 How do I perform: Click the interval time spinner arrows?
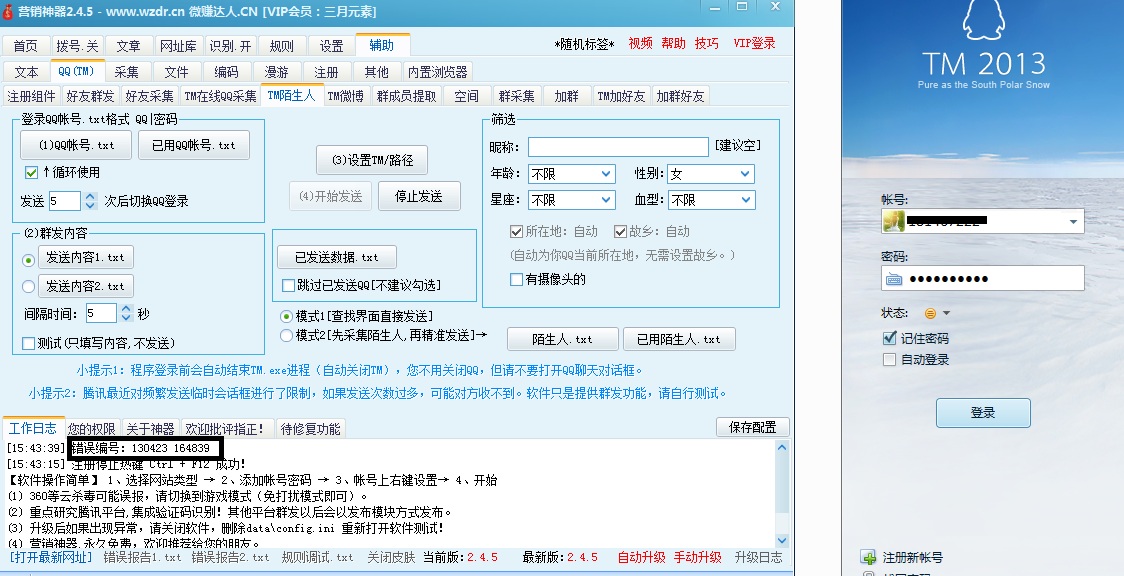(x=126, y=313)
